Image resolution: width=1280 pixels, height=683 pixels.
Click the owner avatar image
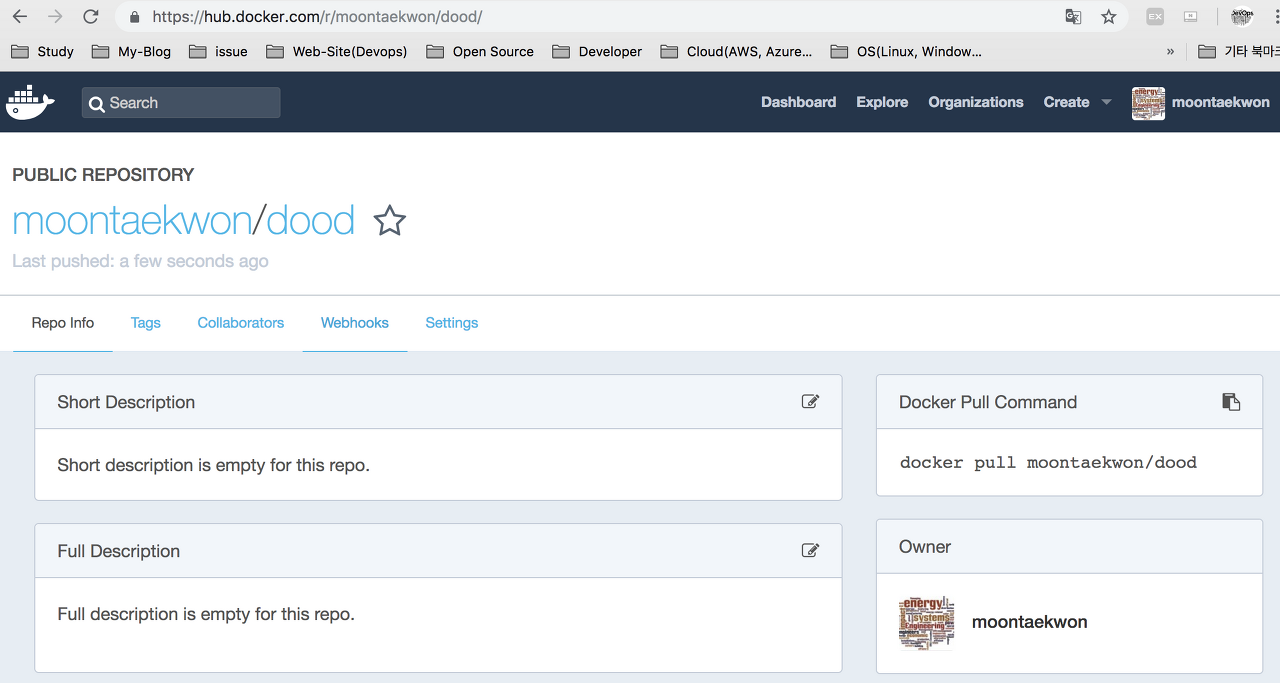click(x=927, y=622)
